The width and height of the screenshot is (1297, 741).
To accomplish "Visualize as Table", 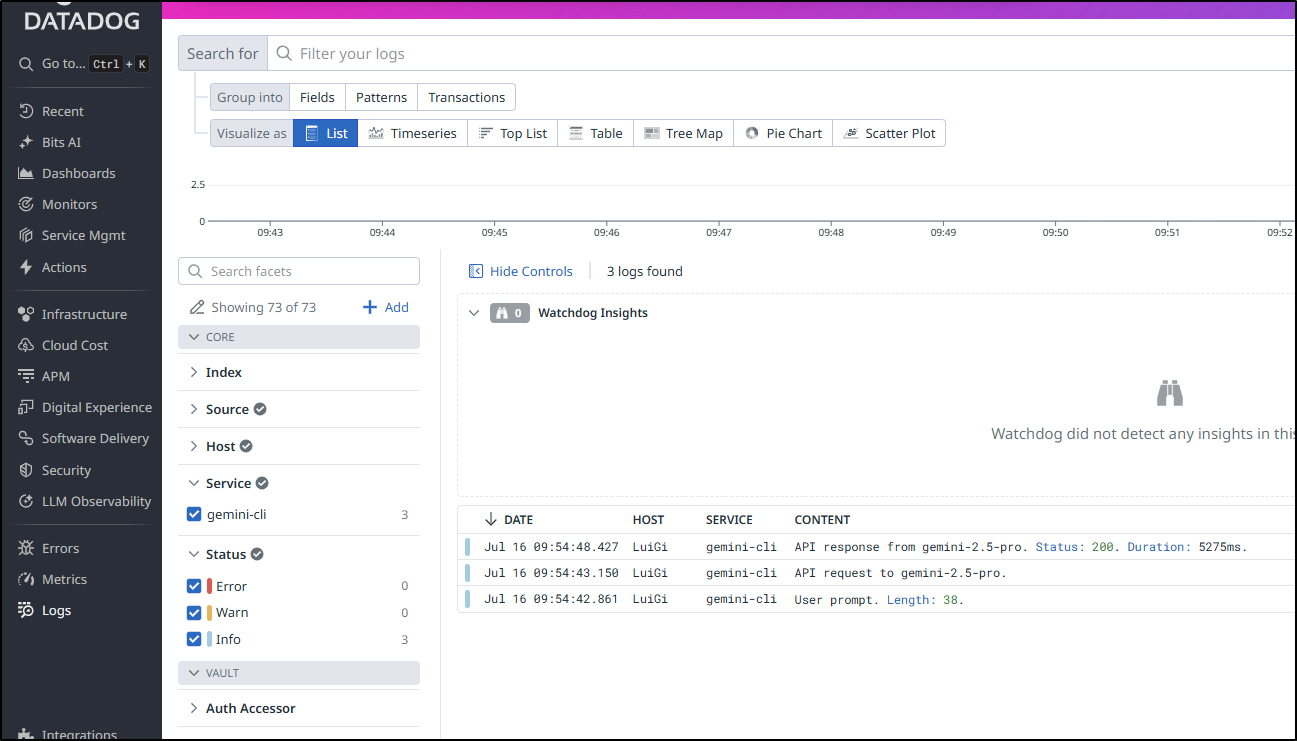I will pyautogui.click(x=596, y=133).
